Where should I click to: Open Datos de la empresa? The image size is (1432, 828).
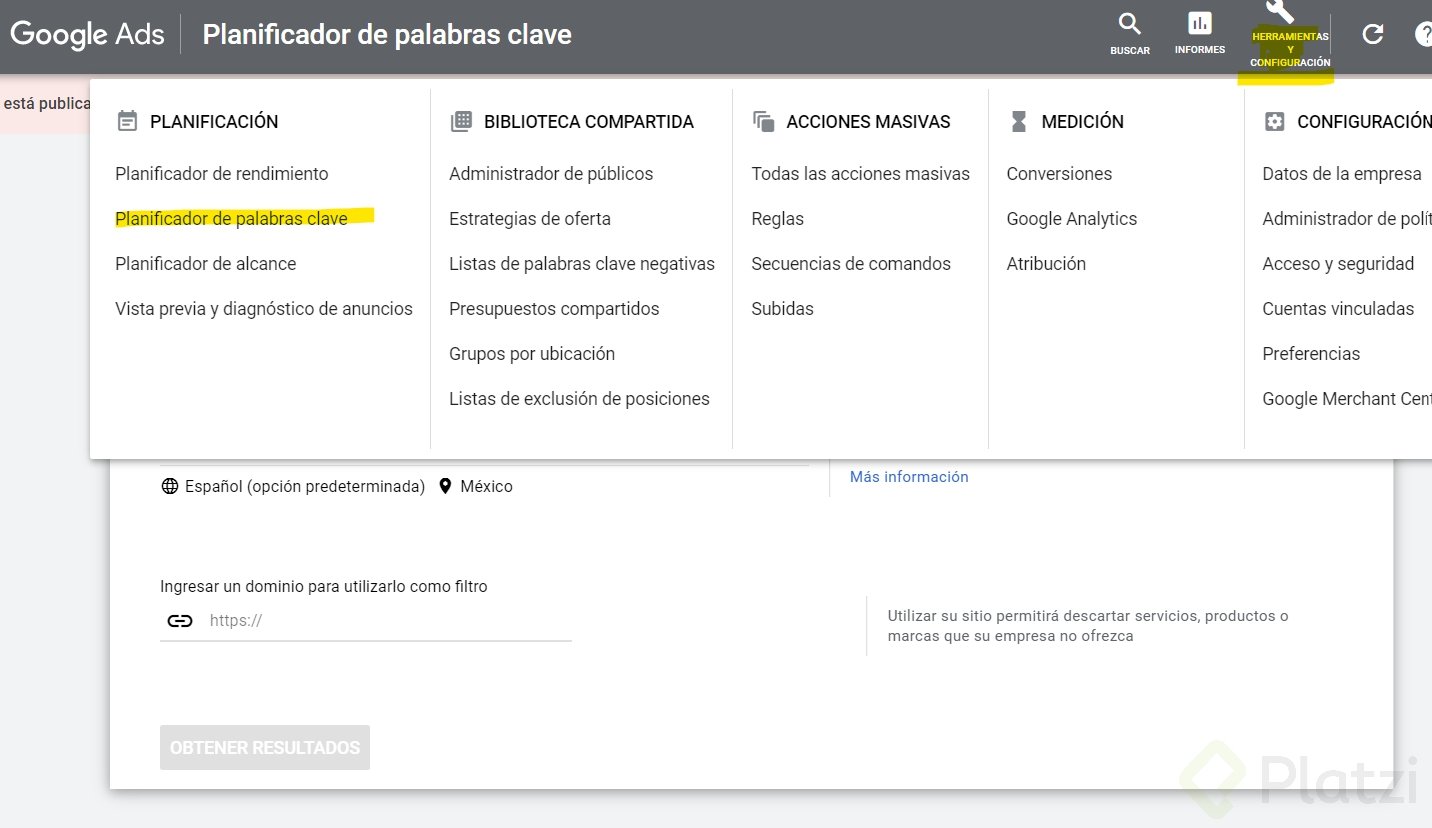pyautogui.click(x=1342, y=174)
